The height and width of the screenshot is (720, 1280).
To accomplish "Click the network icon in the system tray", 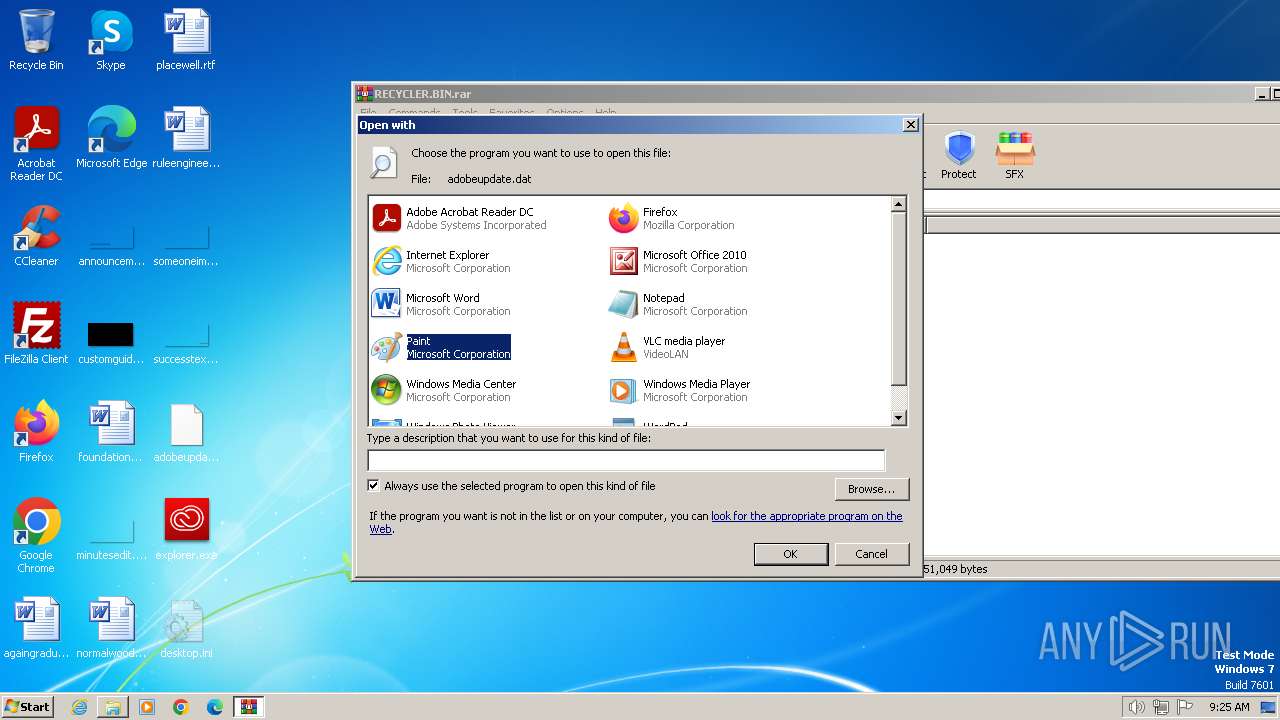I will point(1161,707).
